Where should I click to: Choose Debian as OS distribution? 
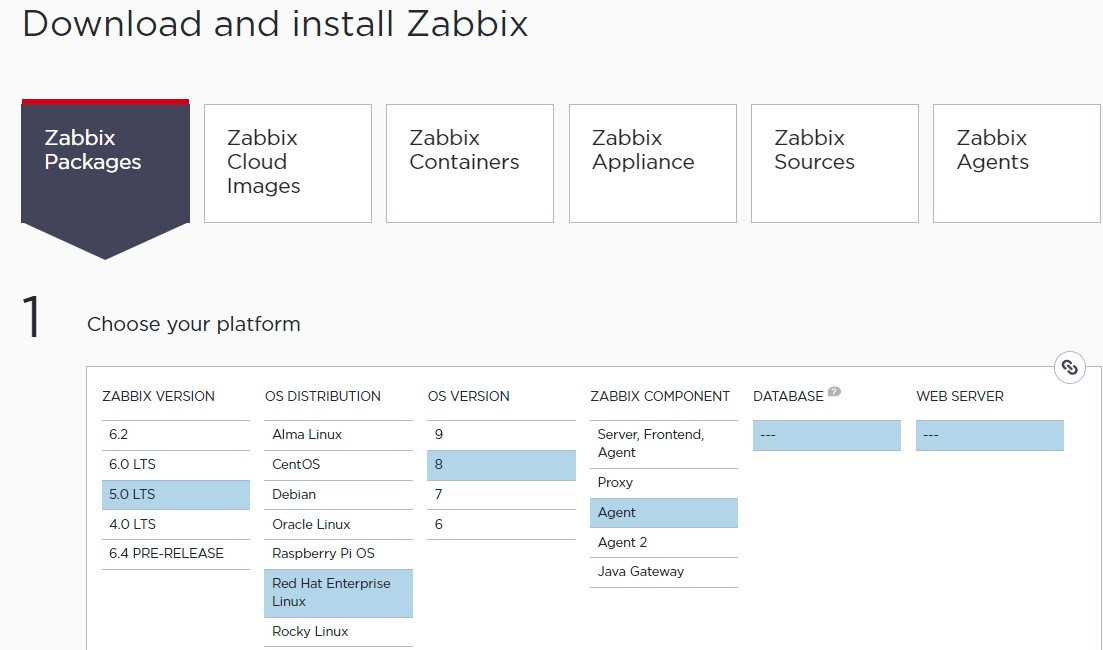(x=338, y=495)
